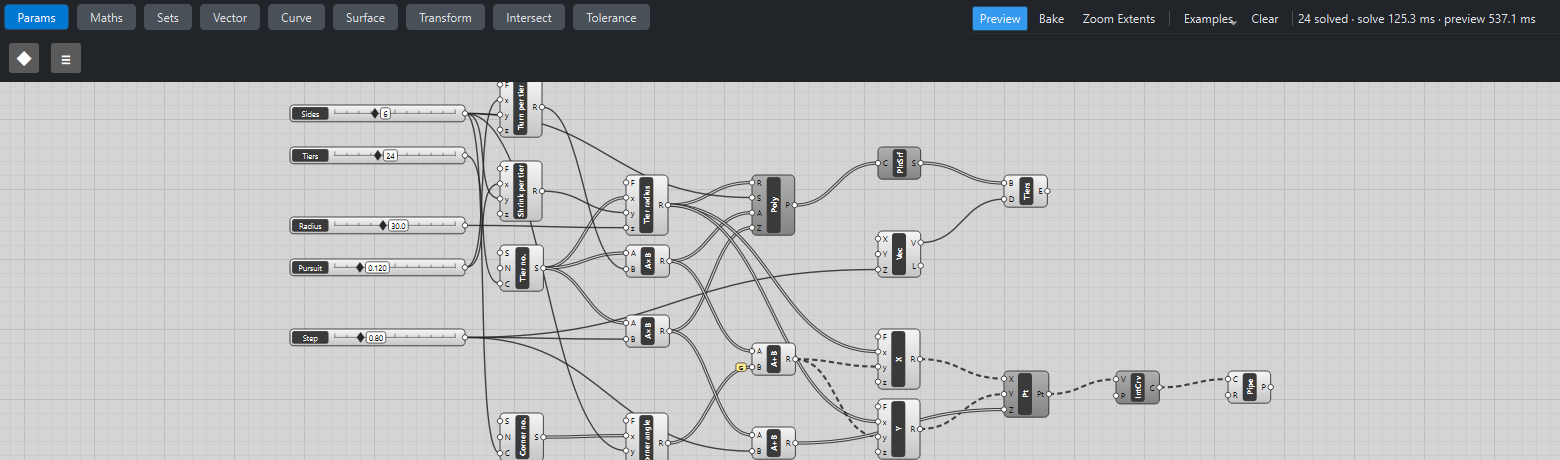Open the Sets tab
This screenshot has width=1560, height=460.
pyautogui.click(x=168, y=17)
